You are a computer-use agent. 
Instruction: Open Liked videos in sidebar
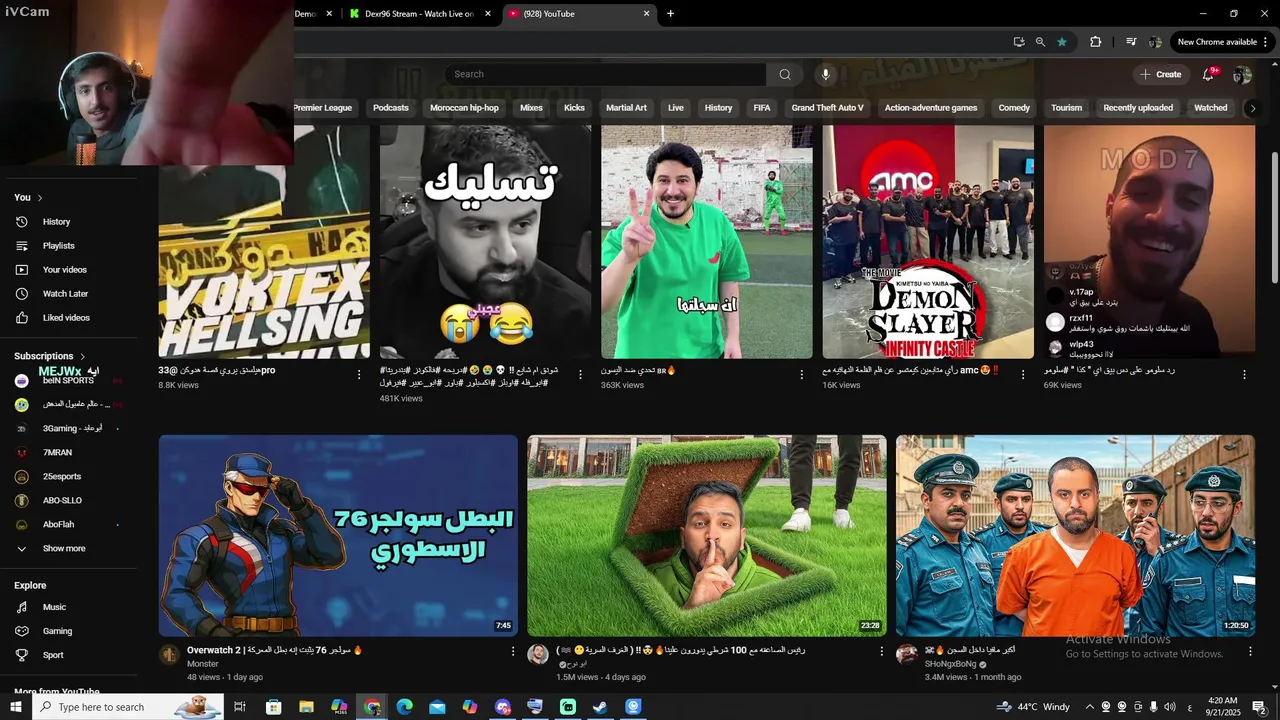pos(68,318)
